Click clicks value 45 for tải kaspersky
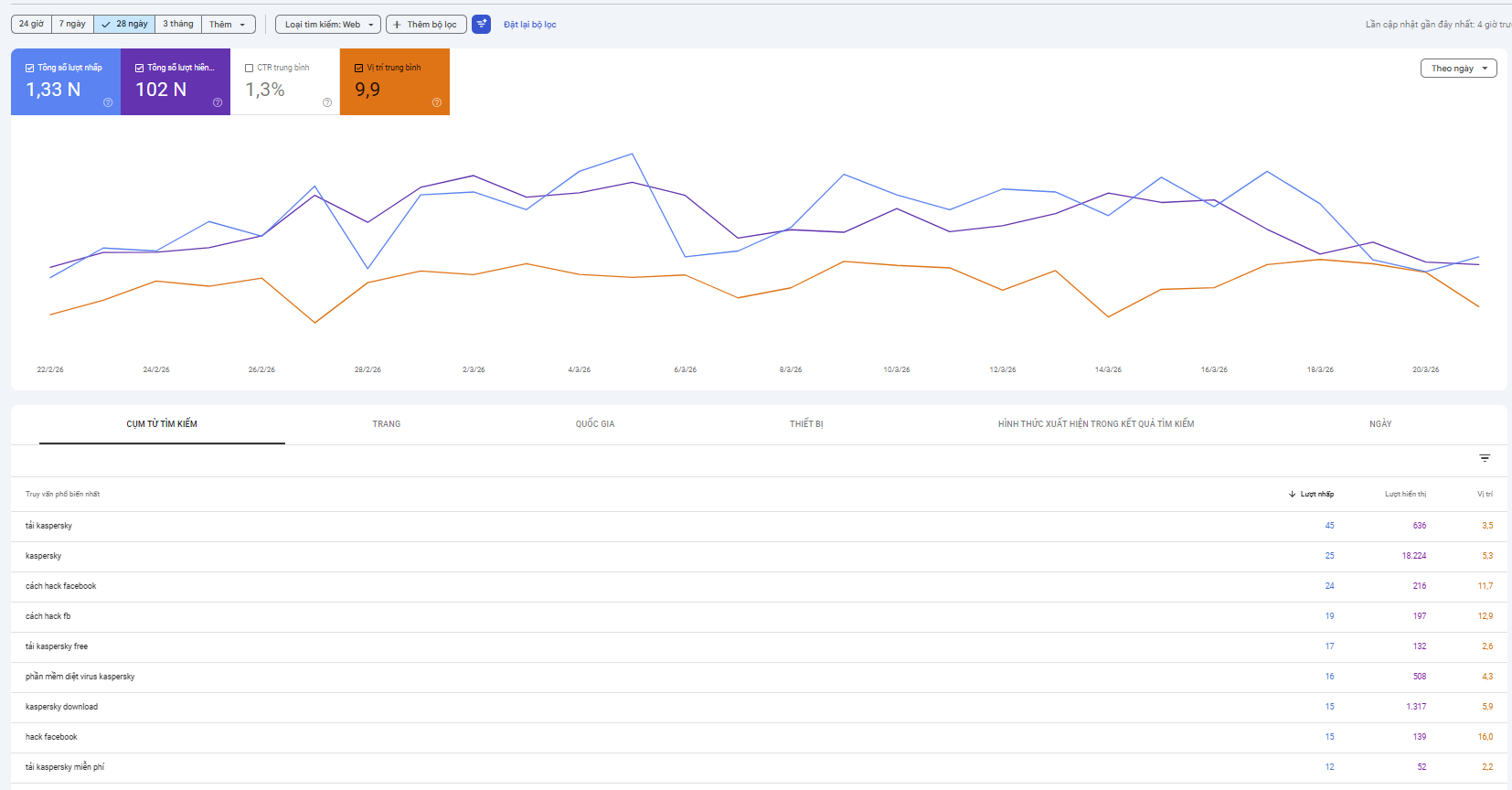Viewport: 1512px width, 790px height. pos(1329,526)
